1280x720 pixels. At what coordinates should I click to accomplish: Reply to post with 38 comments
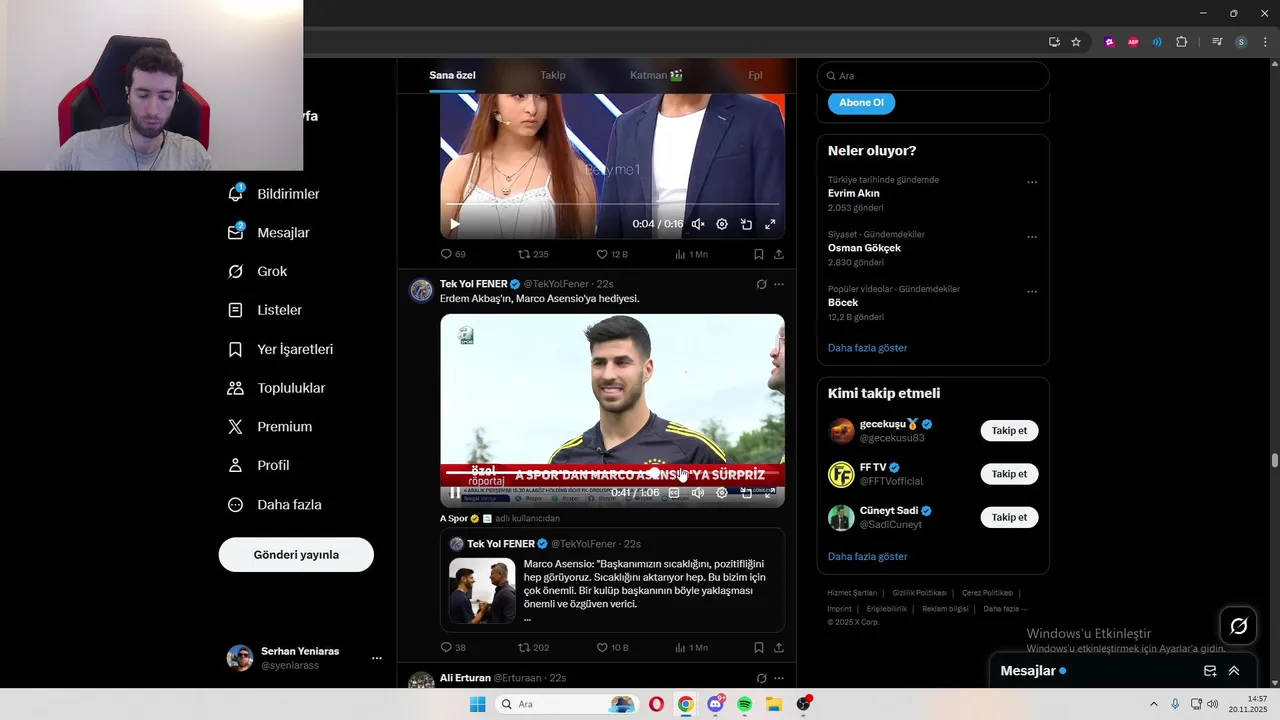point(453,647)
